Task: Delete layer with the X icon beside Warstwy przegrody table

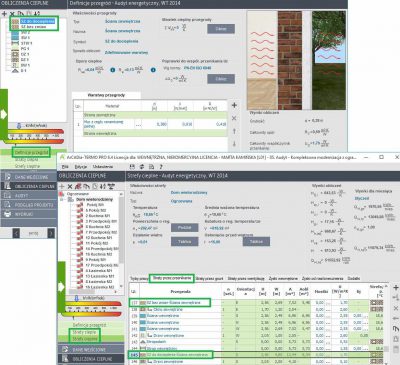Action: pos(234,118)
